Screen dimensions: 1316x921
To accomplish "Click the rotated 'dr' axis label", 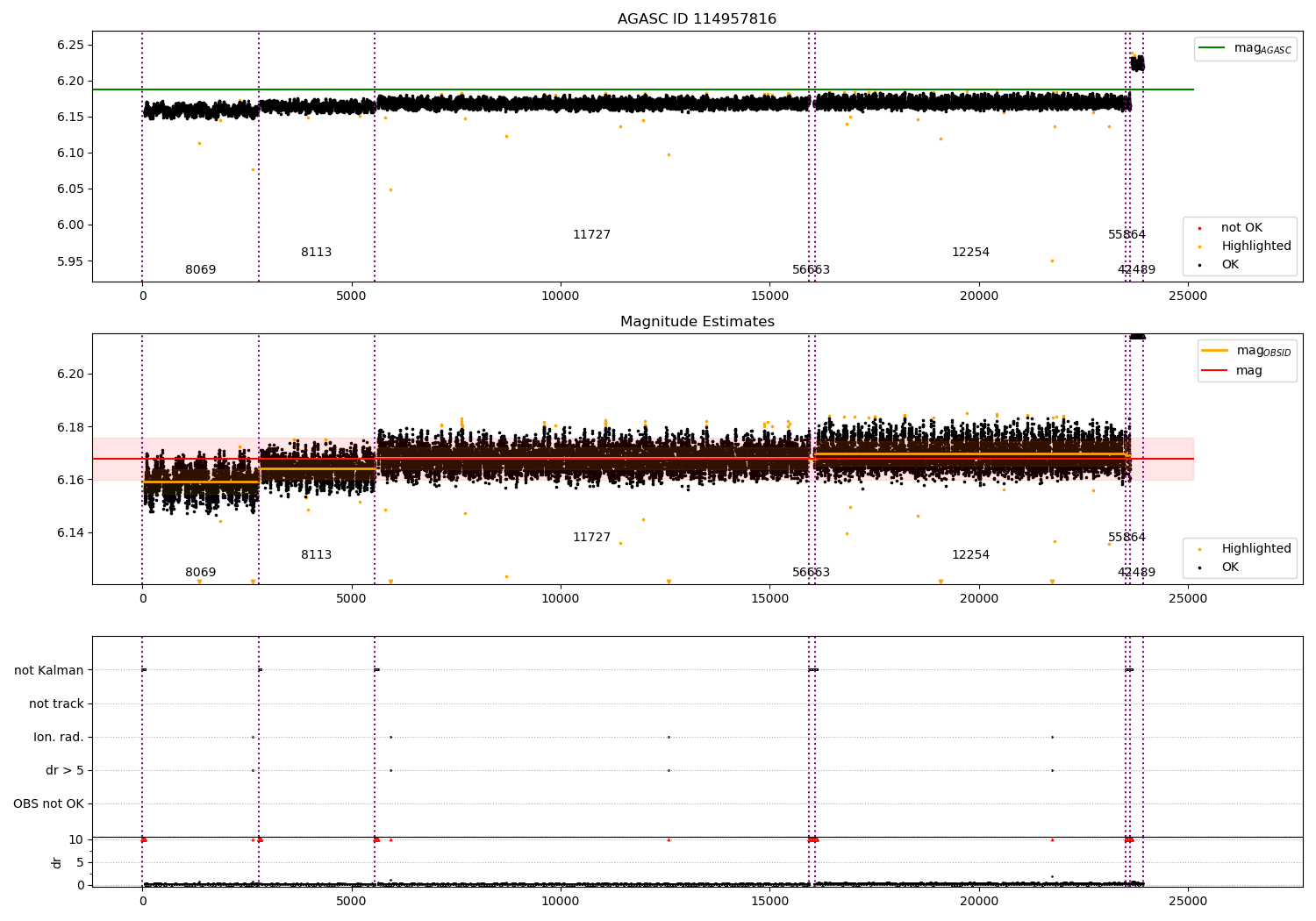I will tap(57, 862).
